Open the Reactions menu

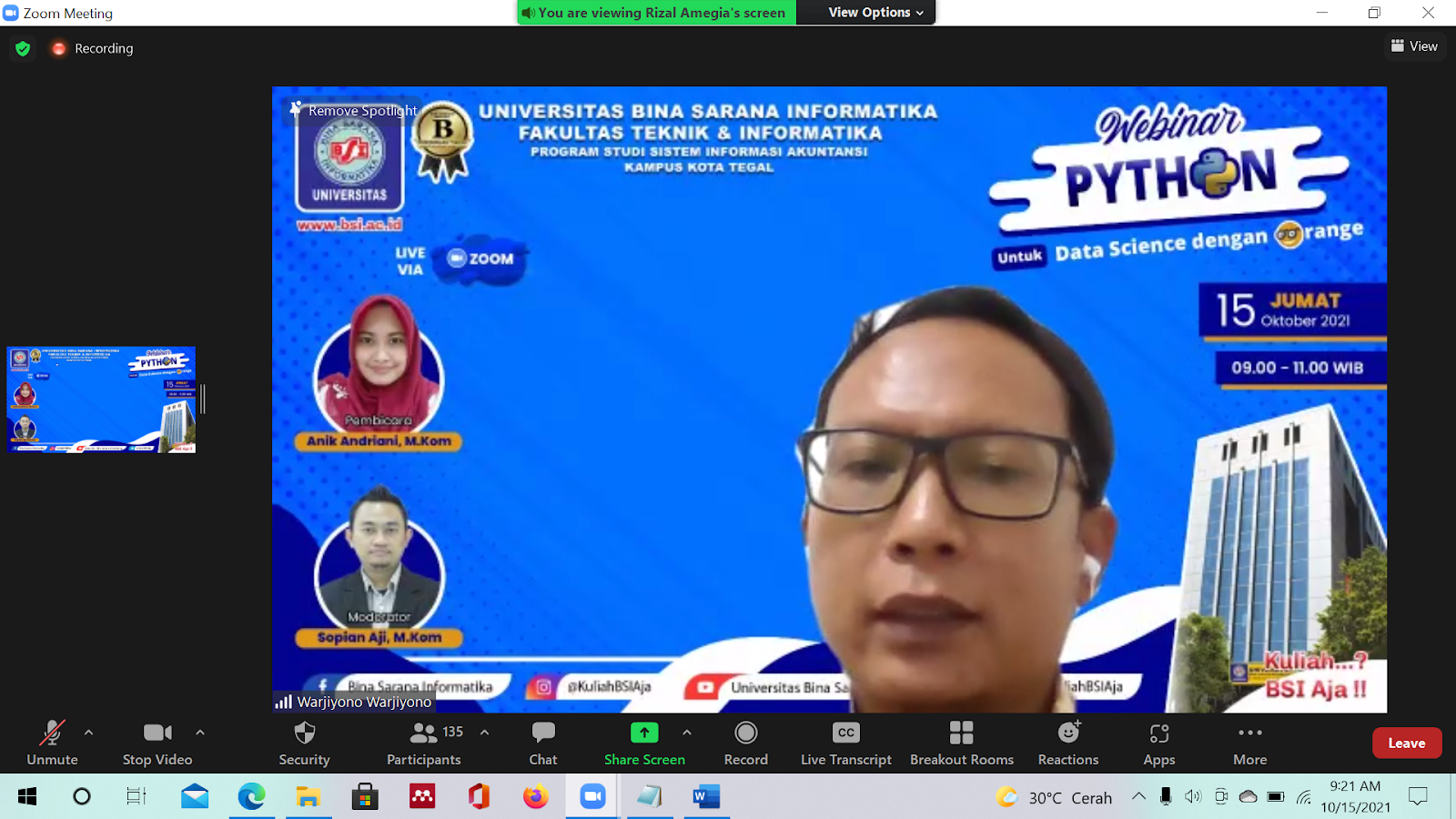coord(1068,743)
